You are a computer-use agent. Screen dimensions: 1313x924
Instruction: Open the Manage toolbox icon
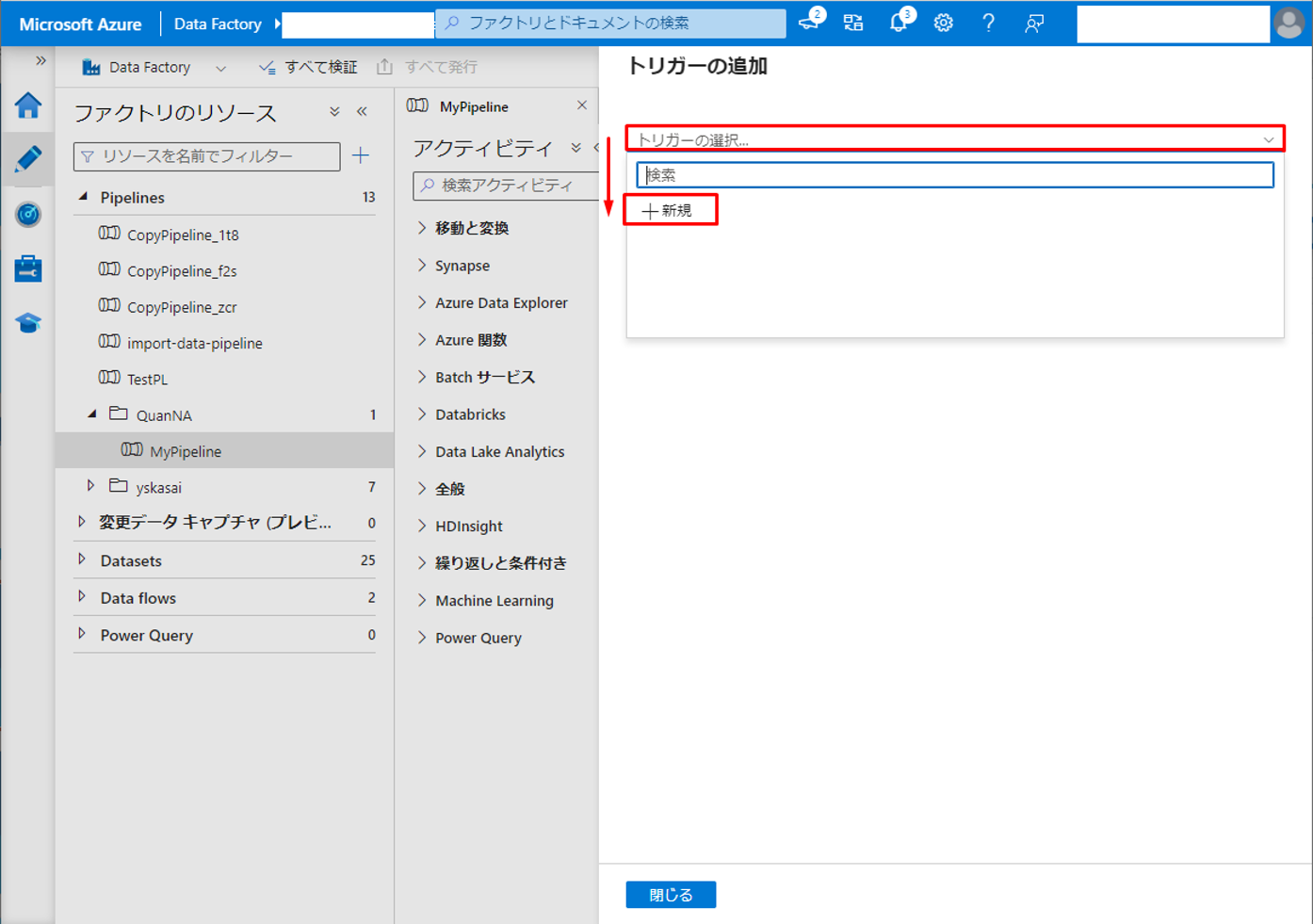tap(28, 269)
